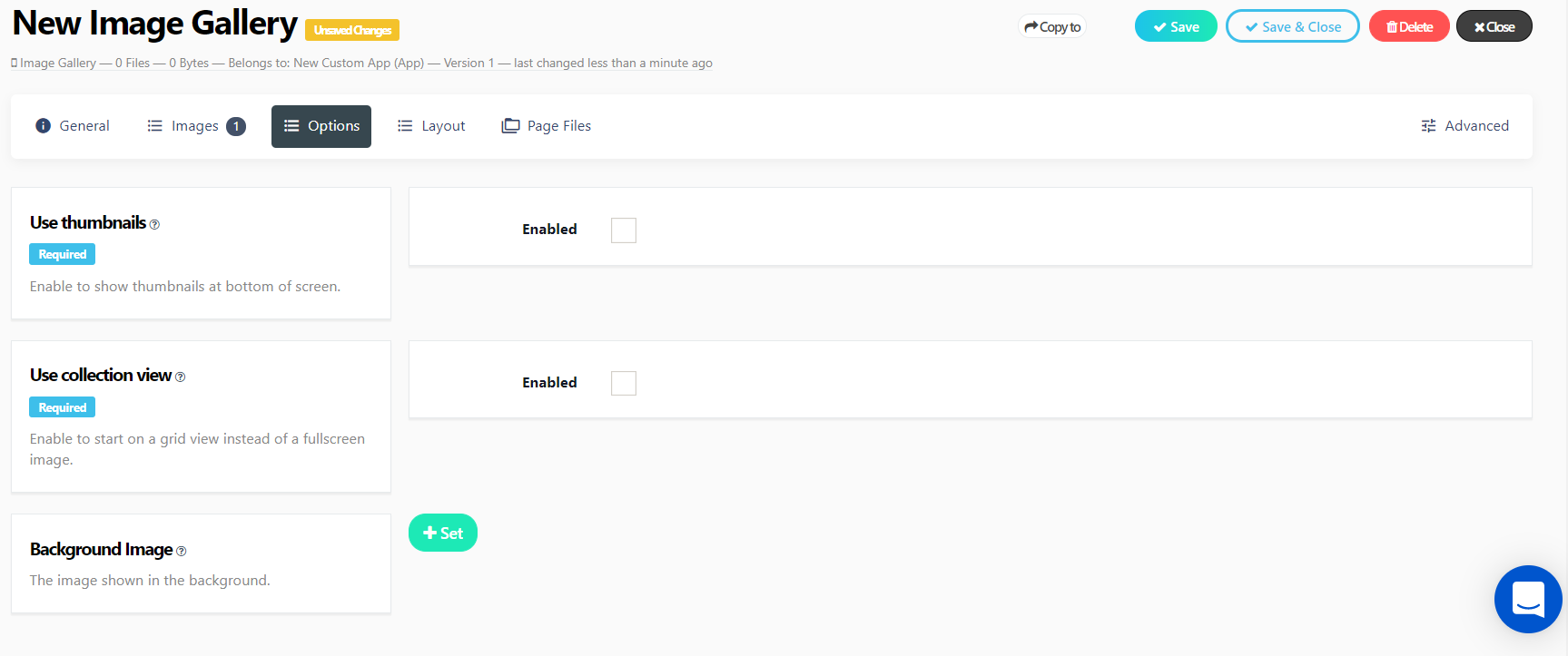Click the Save & Close button
Viewport: 1568px width, 656px height.
click(1293, 27)
